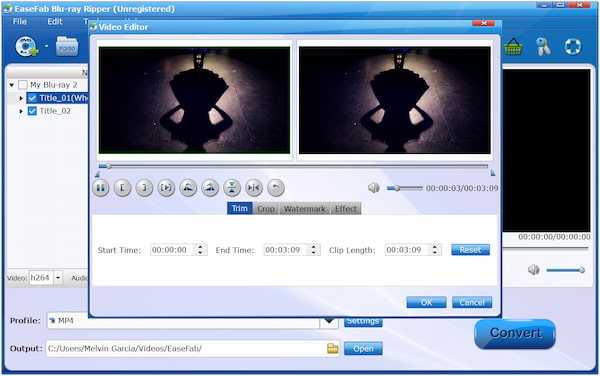The width and height of the screenshot is (600, 376).
Task: Switch to the Crop tab
Action: [266, 208]
